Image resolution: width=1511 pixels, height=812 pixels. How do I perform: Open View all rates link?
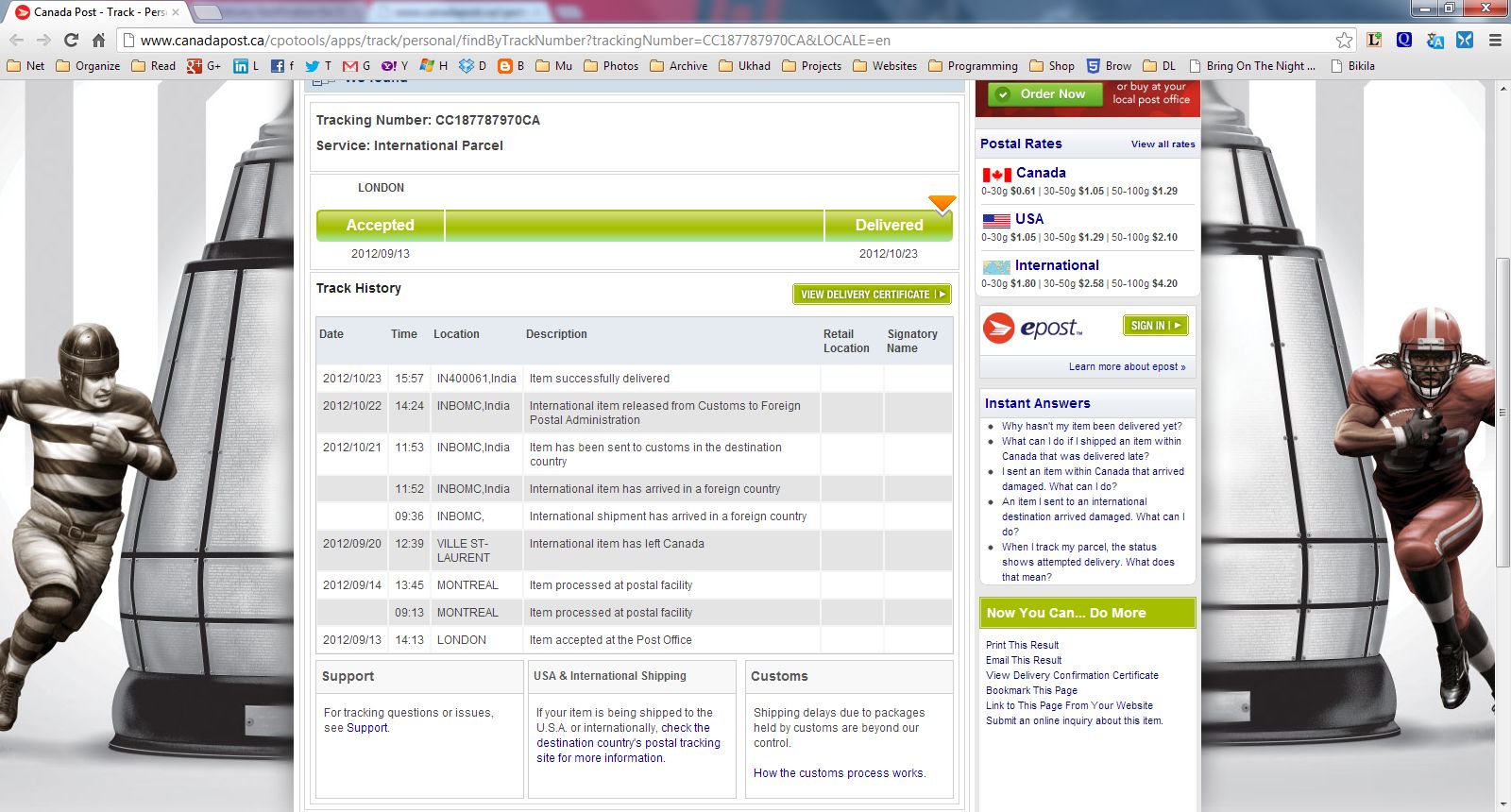point(1163,144)
